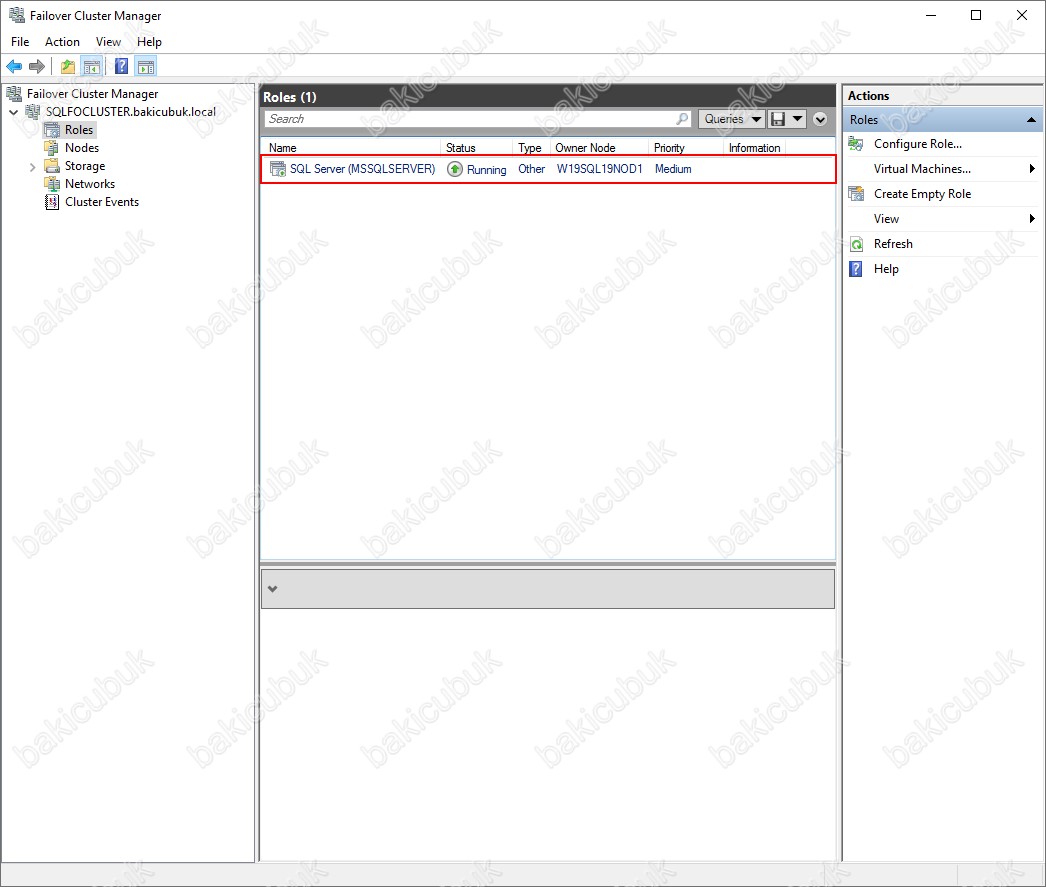Open the View submenu arrow in Actions
This screenshot has height=887, width=1046.
(1032, 219)
